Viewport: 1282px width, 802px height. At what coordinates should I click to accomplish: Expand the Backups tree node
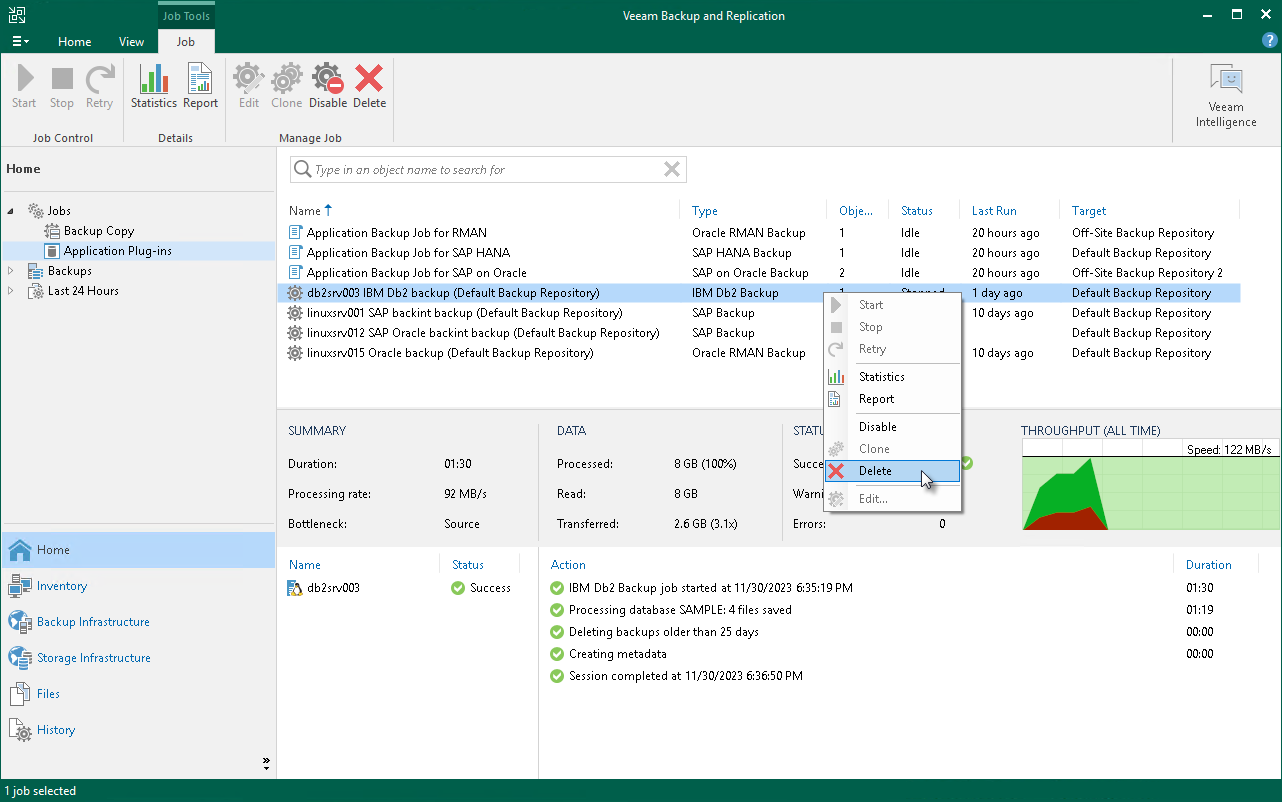tap(11, 271)
